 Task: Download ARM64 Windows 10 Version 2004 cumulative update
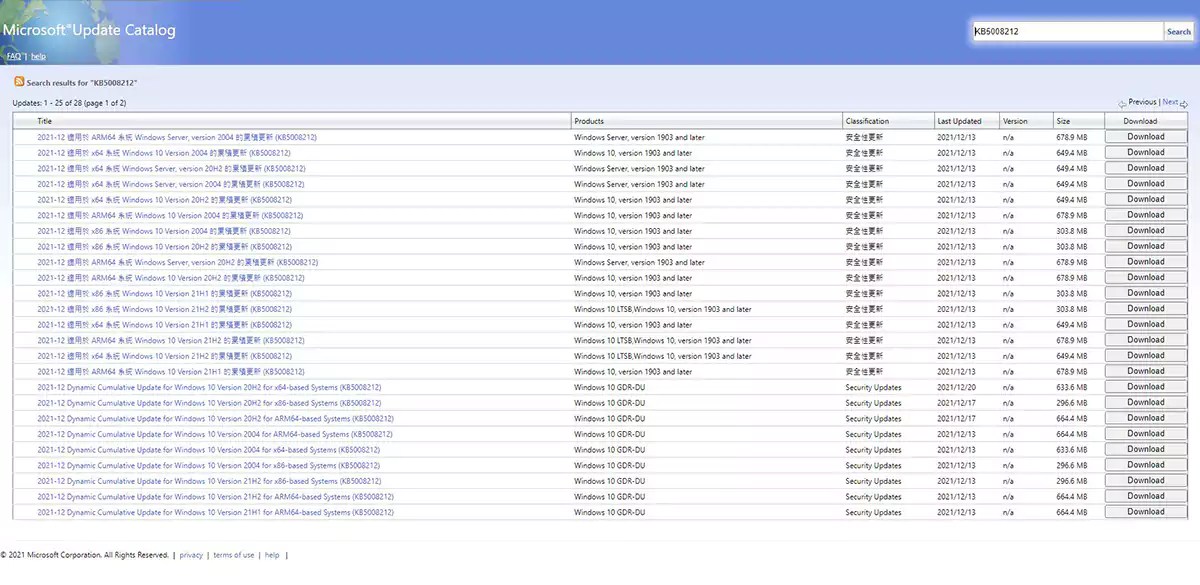pos(1146,215)
